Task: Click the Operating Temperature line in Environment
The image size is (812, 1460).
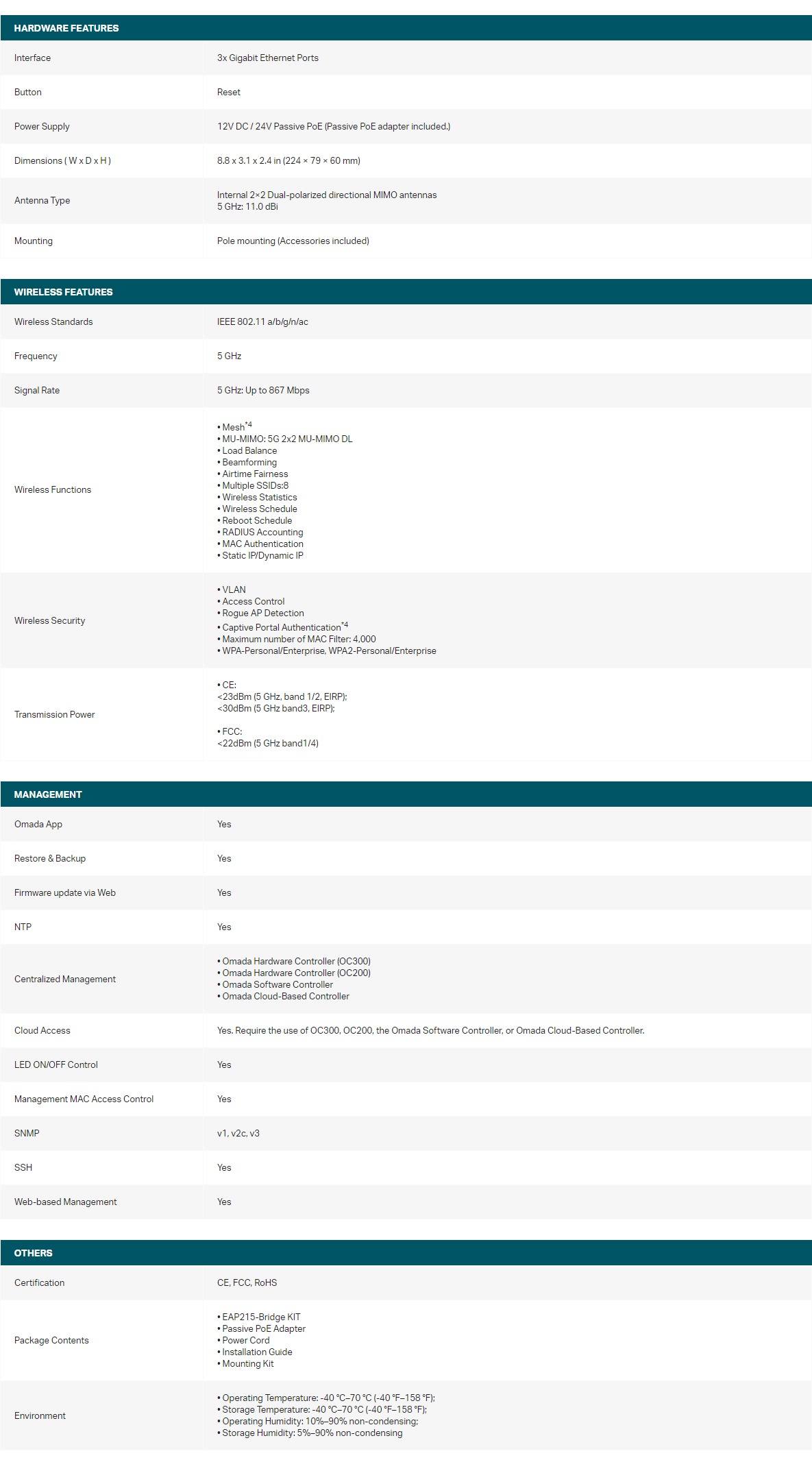Action: (326, 1398)
